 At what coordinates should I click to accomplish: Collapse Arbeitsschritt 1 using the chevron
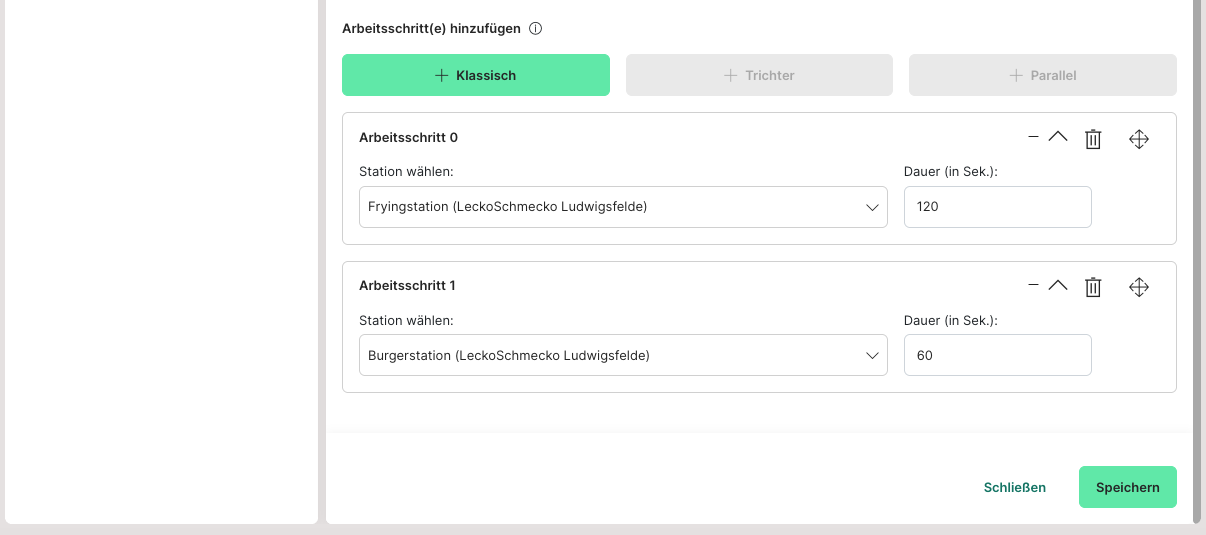pos(1058,285)
